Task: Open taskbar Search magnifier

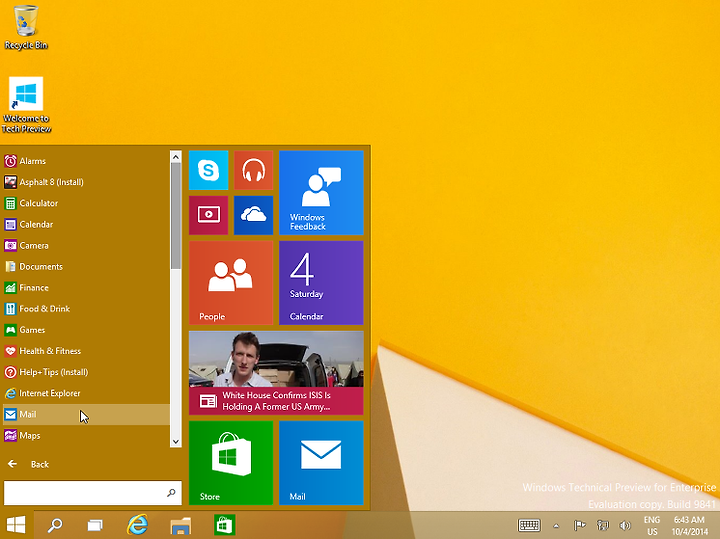Action: coord(56,525)
